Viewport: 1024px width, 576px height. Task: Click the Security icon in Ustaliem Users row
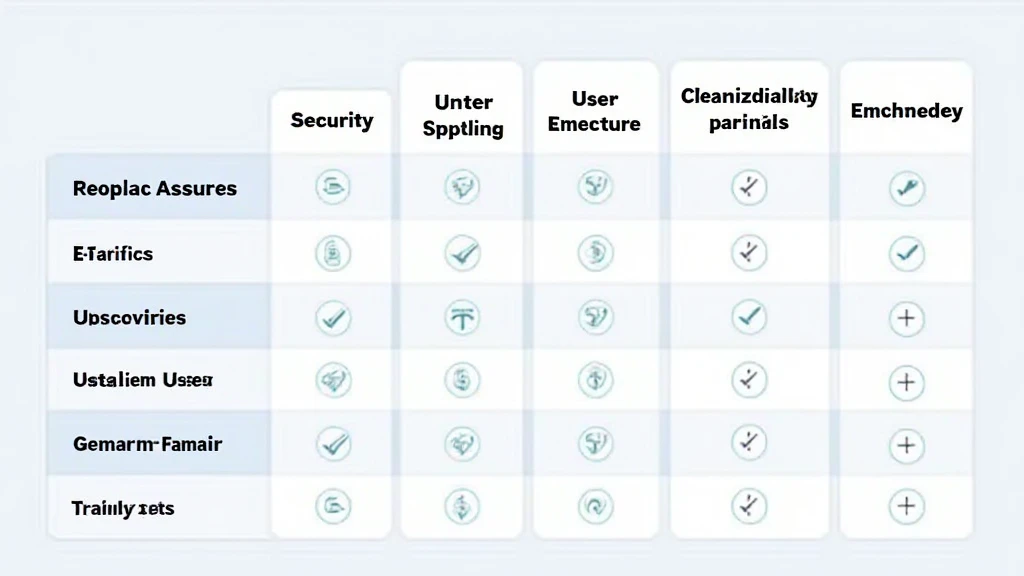tap(332, 380)
